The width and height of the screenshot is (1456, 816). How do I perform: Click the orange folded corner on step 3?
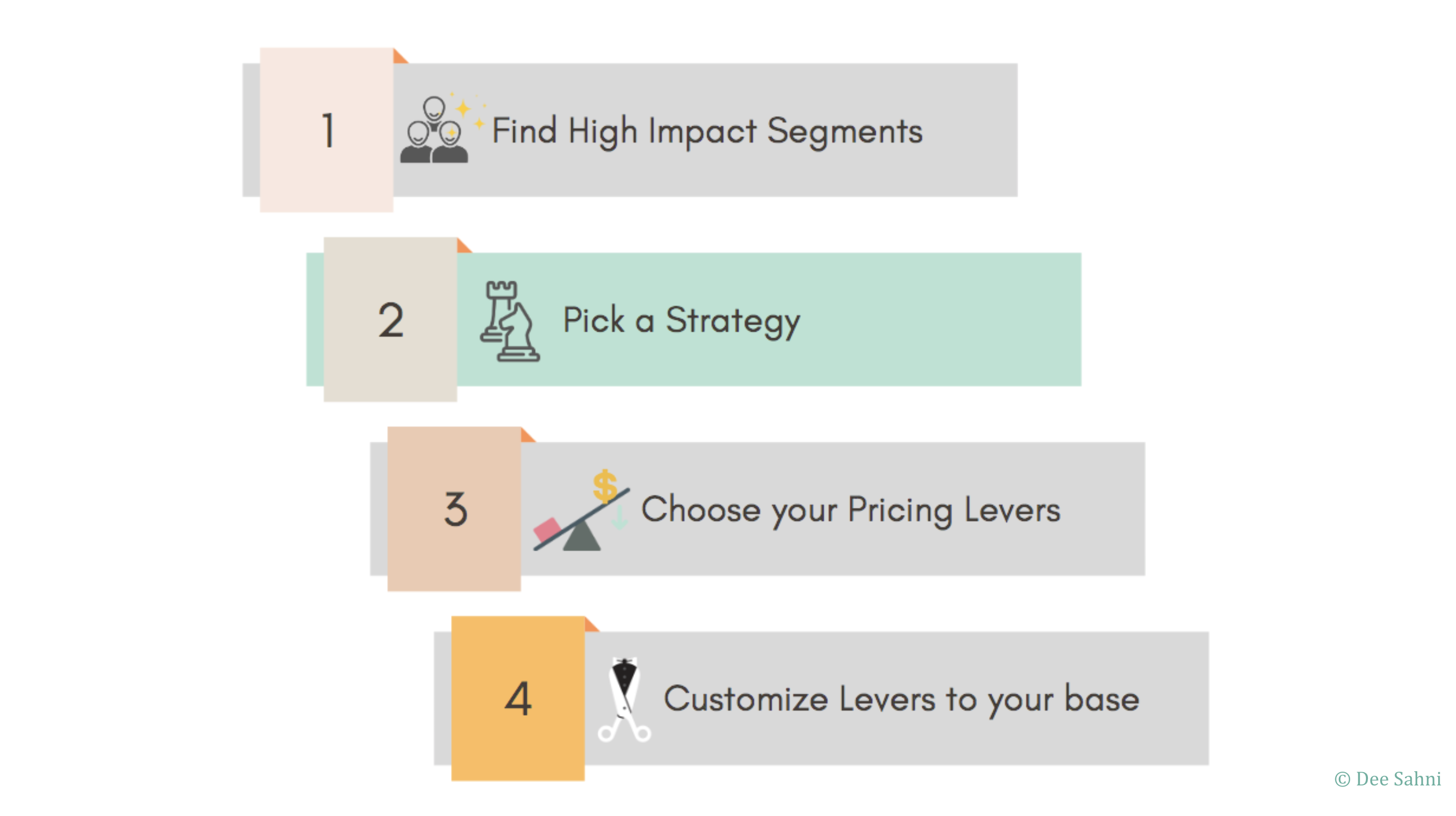tap(527, 435)
